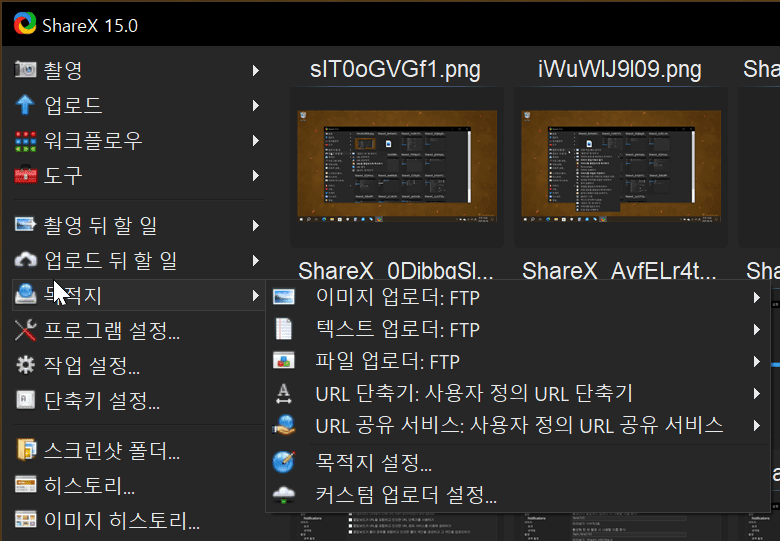The image size is (780, 541).
Task: Open the 워크플로우 menu
Action: [138, 141]
